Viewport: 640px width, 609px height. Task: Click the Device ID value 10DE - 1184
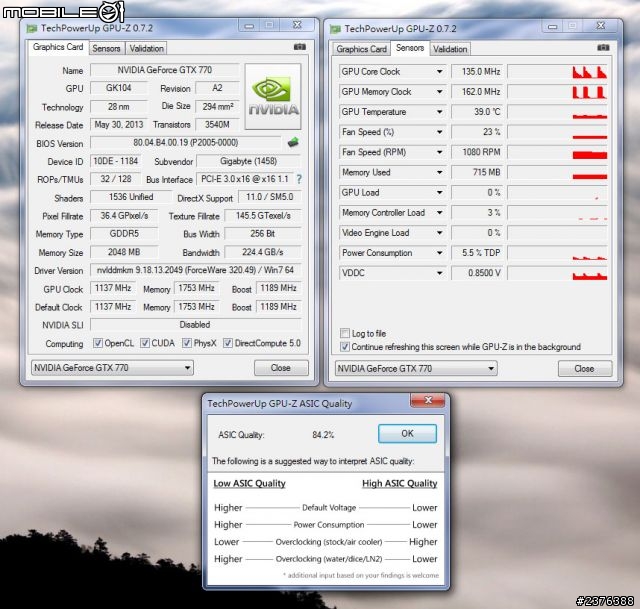click(x=115, y=161)
